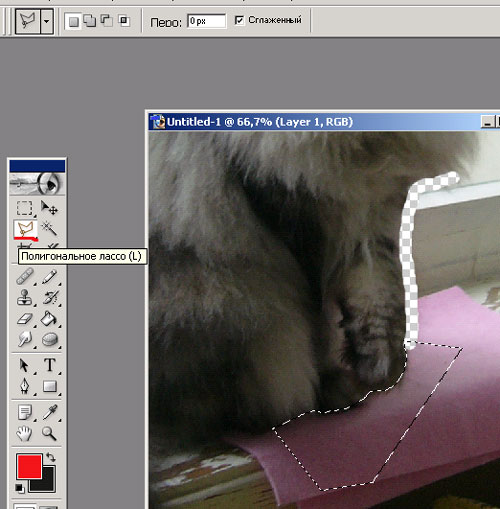500x509 pixels.
Task: Choose Add to selection mode button
Action: pos(90,21)
